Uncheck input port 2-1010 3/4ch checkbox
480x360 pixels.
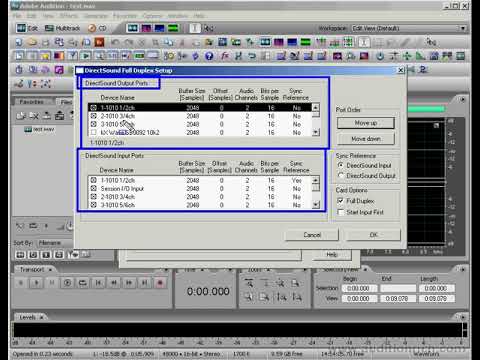(x=94, y=197)
